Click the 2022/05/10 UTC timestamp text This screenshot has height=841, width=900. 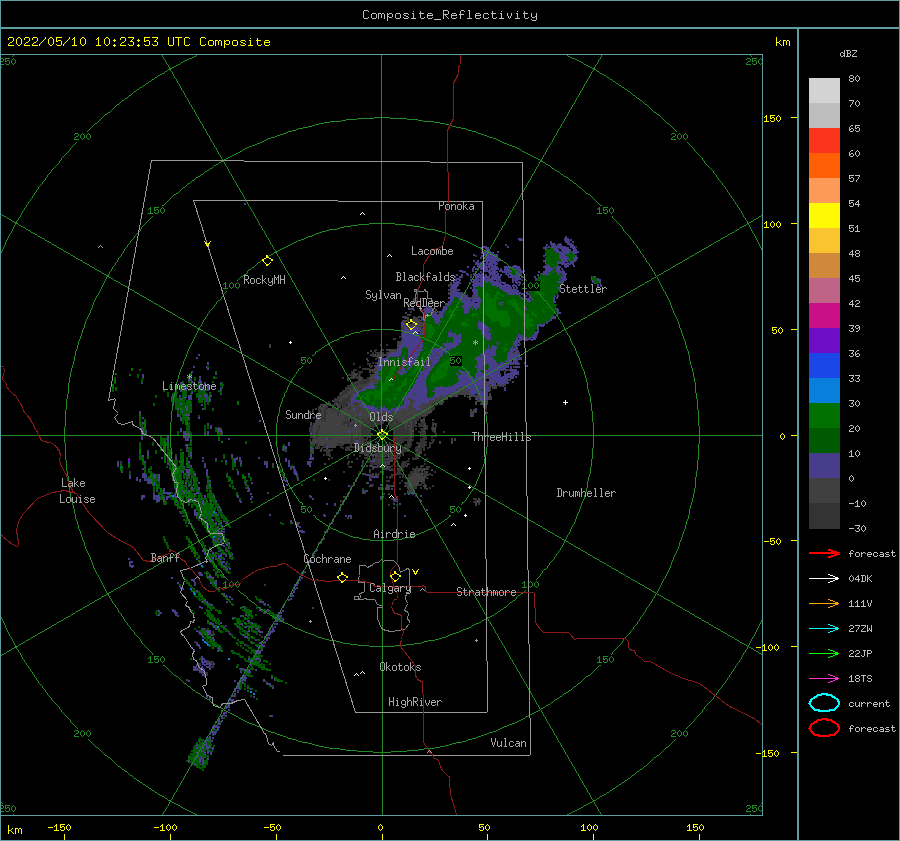(138, 41)
